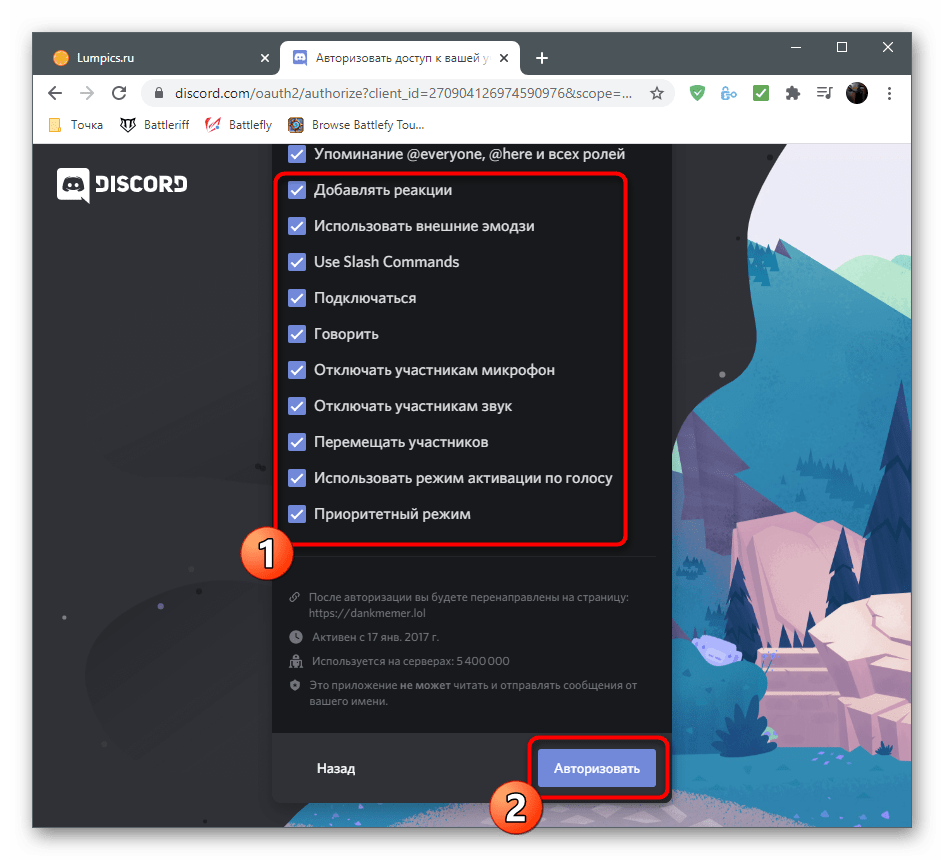Click the green shield extension icon
Screen dimensions: 944x860
698,93
